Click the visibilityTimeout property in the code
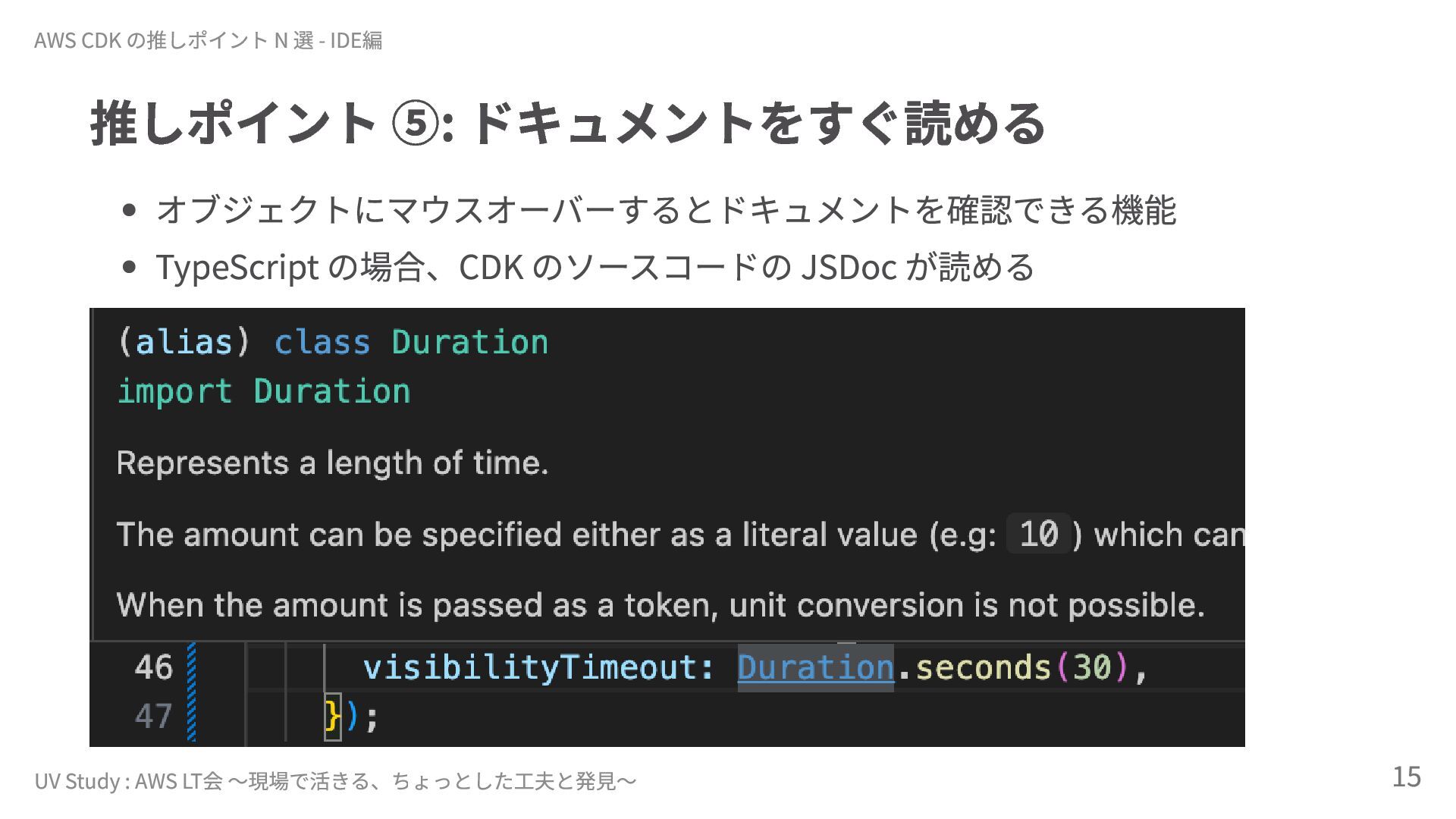The height and width of the screenshot is (819, 1456). [537, 668]
